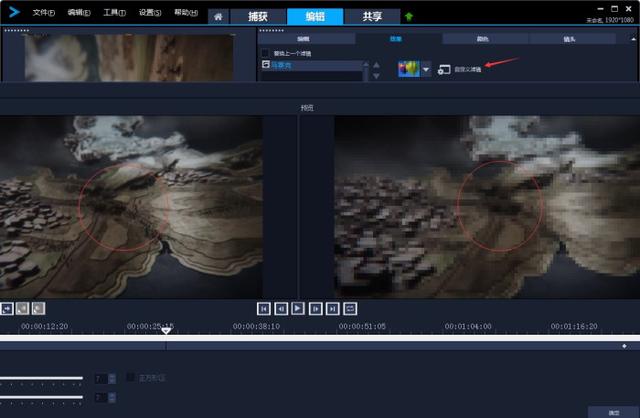
Task: Click the play button below the preview
Action: (298, 309)
